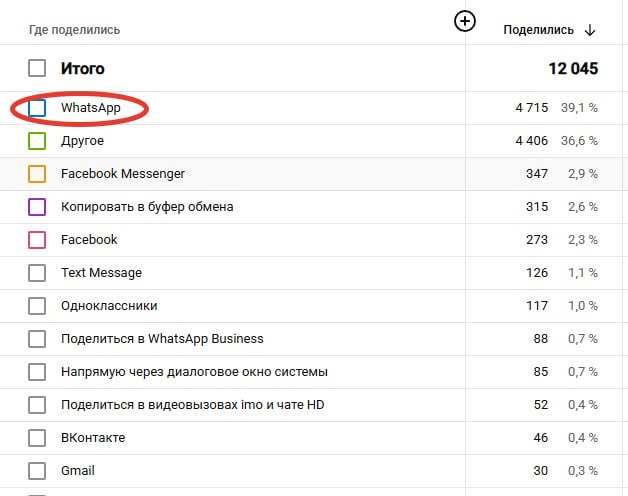The width and height of the screenshot is (628, 496).
Task: Enable the pink Facebook checkbox
Action: [37, 240]
